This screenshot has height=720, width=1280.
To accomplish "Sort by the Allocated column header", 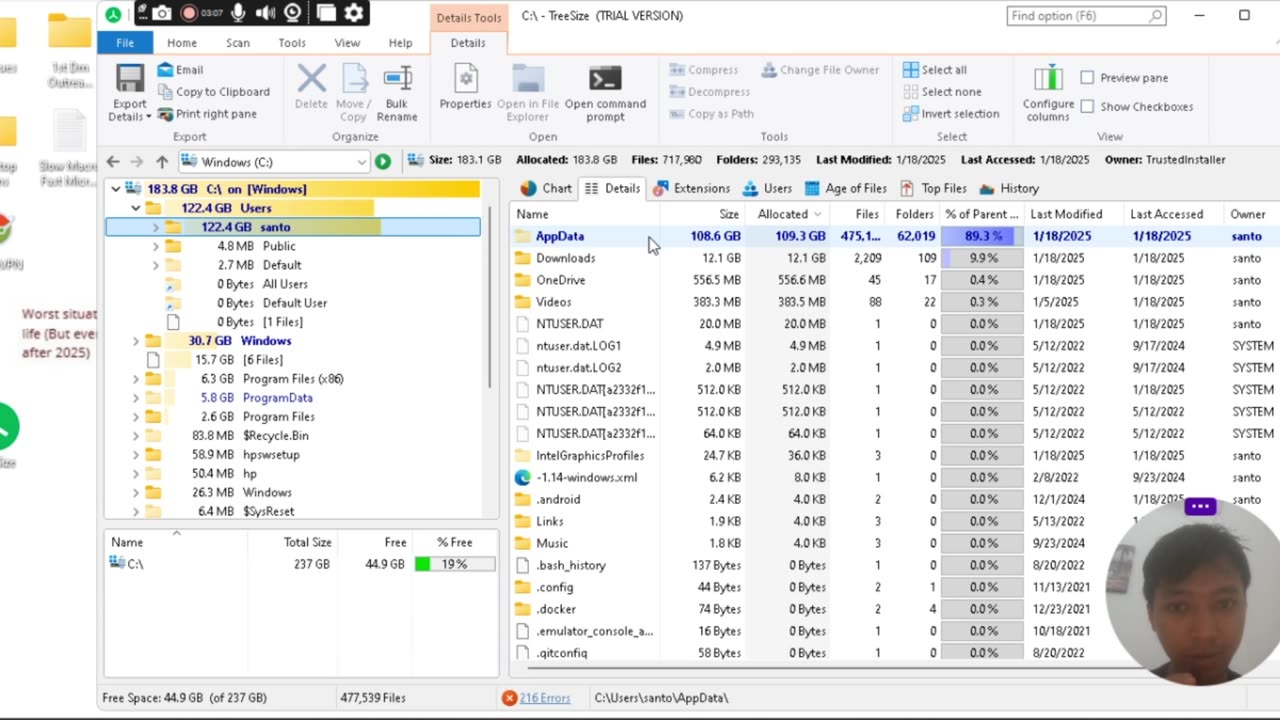I will click(x=789, y=214).
